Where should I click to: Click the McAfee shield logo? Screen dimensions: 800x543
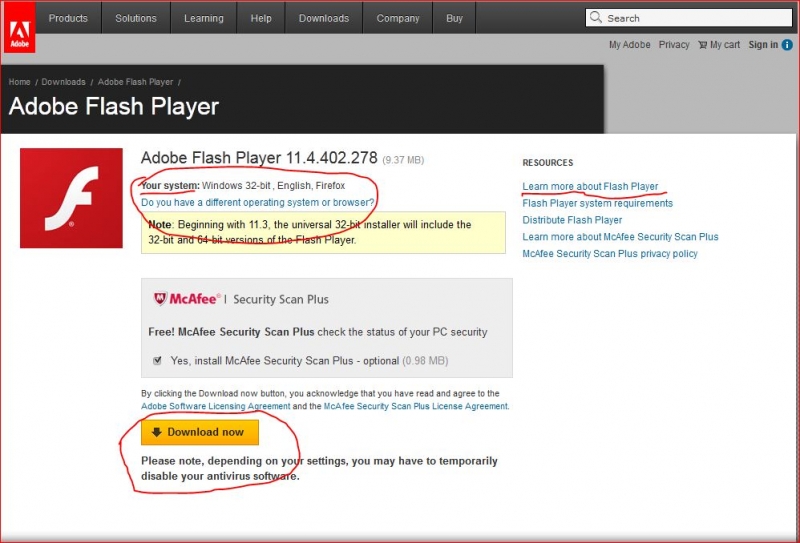159,299
